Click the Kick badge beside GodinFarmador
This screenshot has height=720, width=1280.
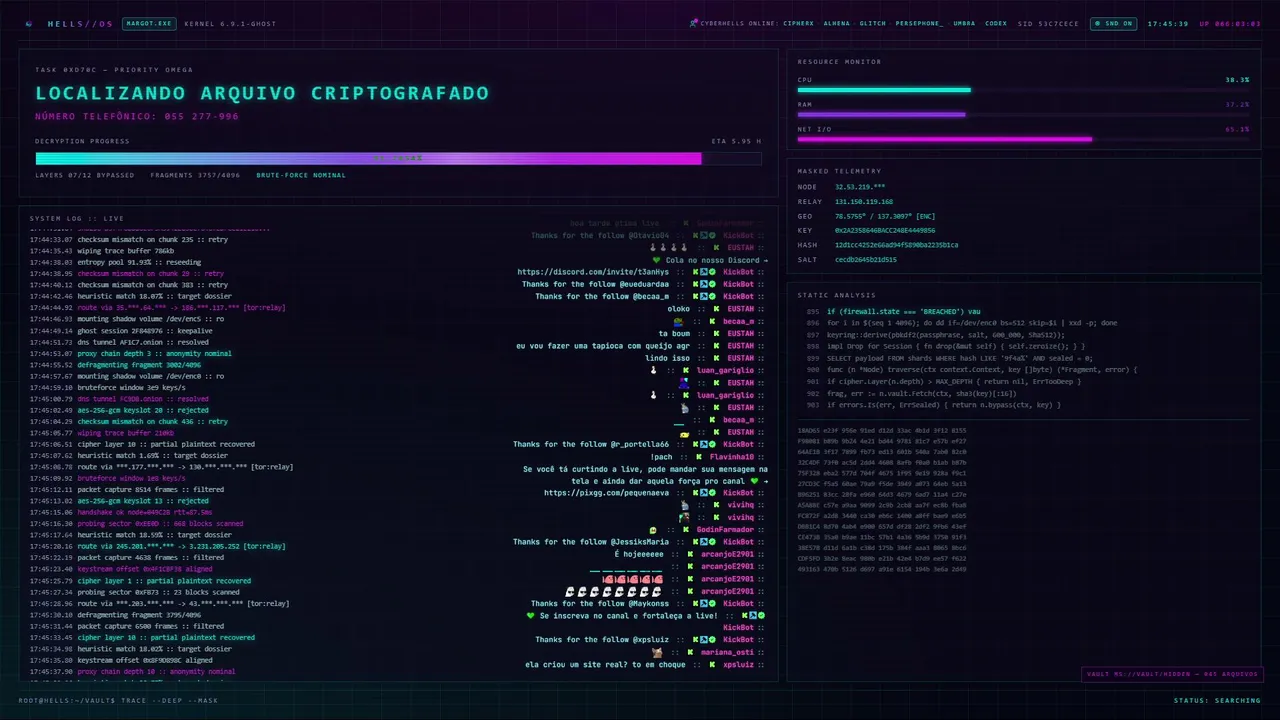tap(685, 530)
